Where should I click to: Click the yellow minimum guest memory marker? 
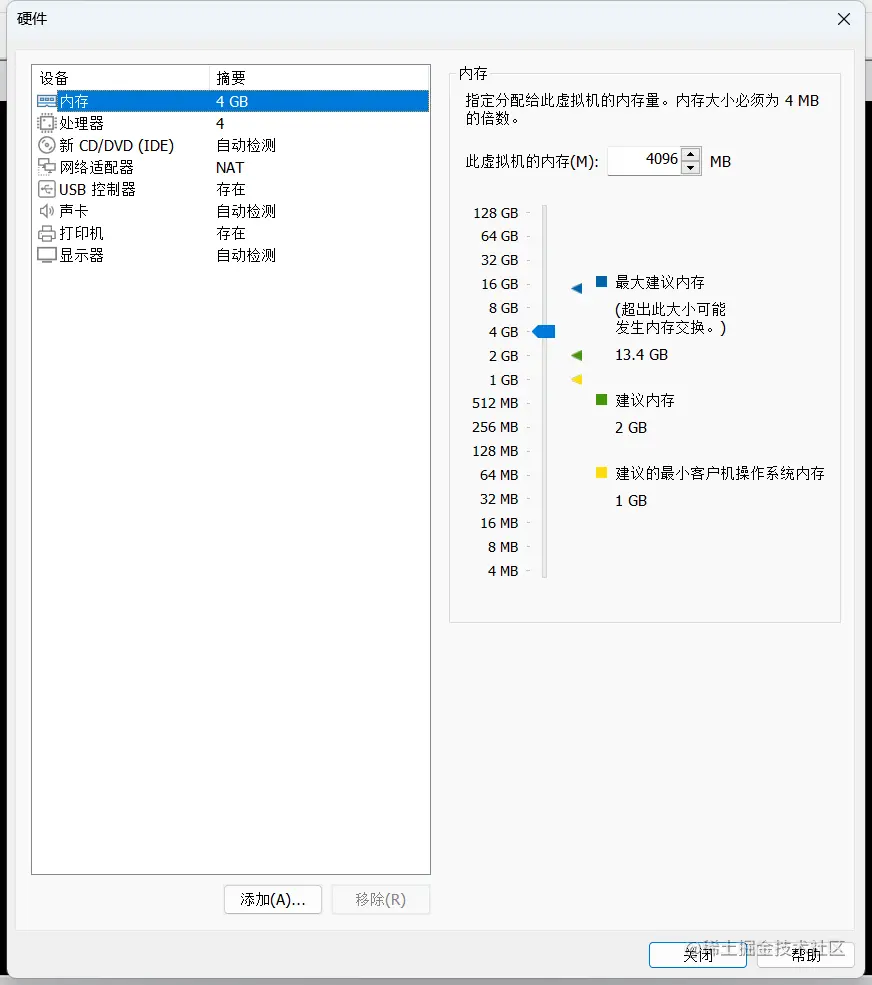577,379
